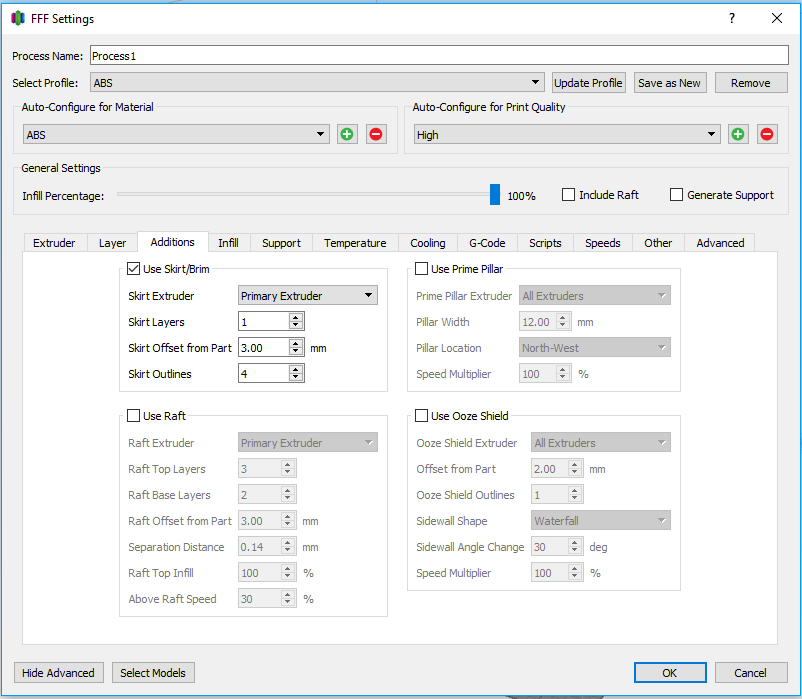This screenshot has height=699, width=802.
Task: Cancel the FFF Settings dialog
Action: (751, 672)
